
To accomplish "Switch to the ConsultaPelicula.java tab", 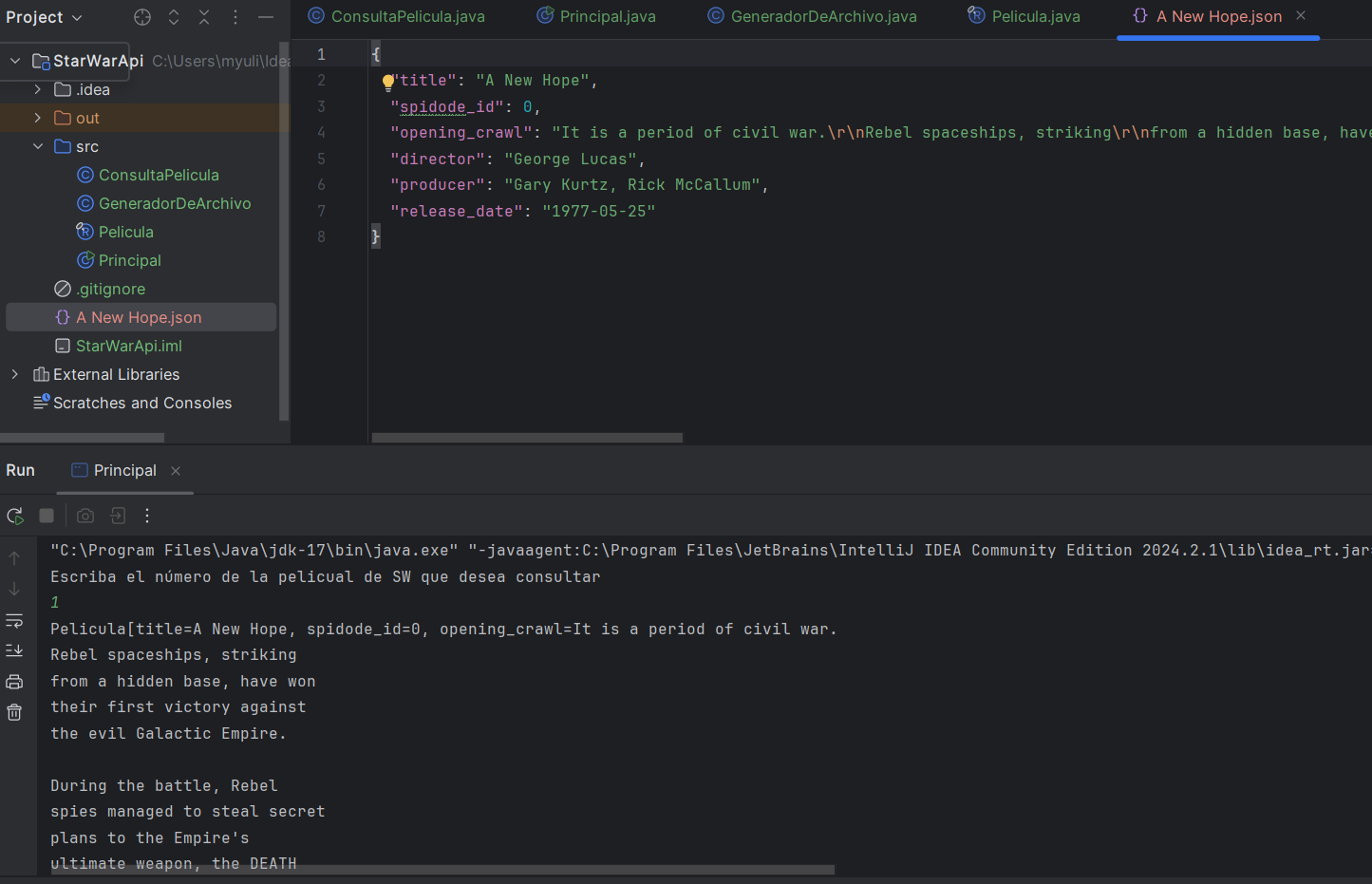I will (397, 16).
